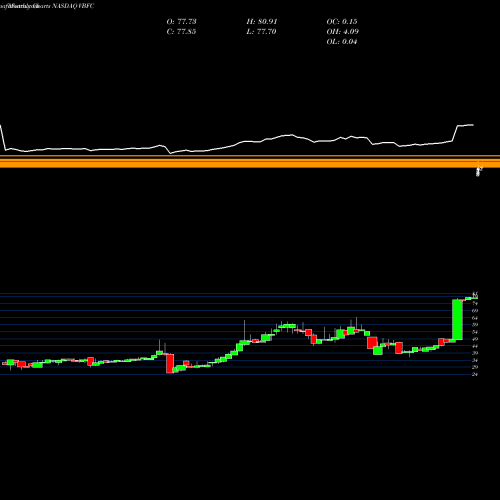
Task: Select the high value H: 80.91
Action: 262,22
